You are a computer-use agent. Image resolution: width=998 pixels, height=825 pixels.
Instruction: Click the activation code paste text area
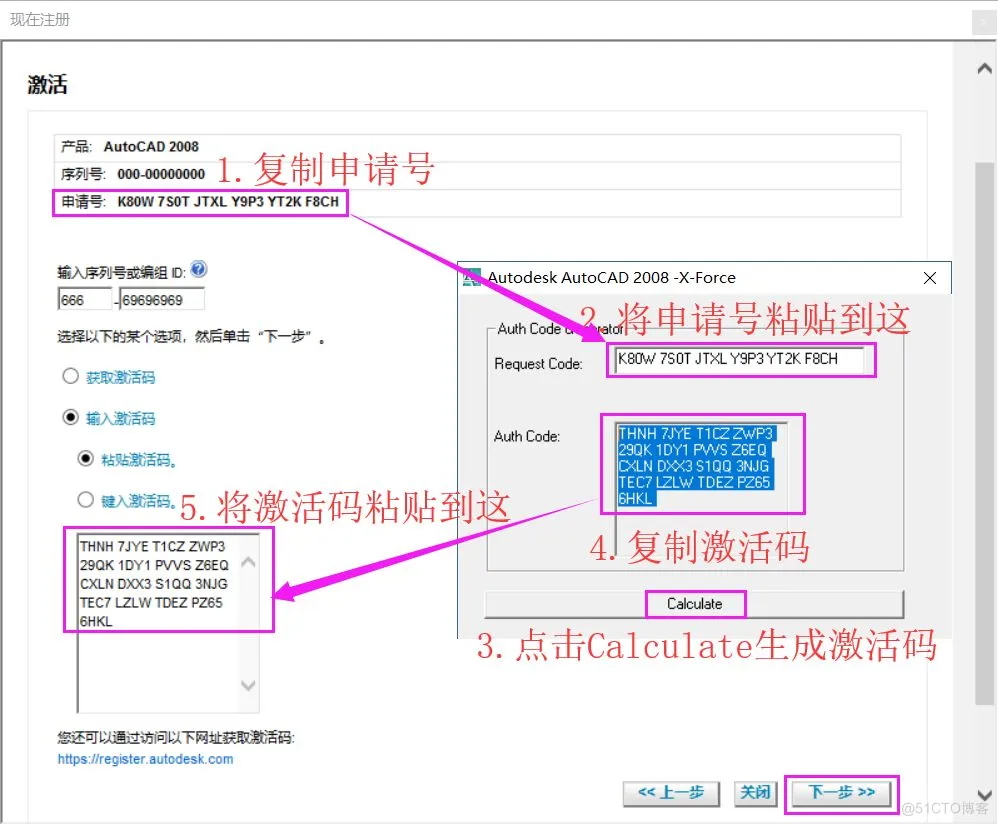[x=158, y=623]
